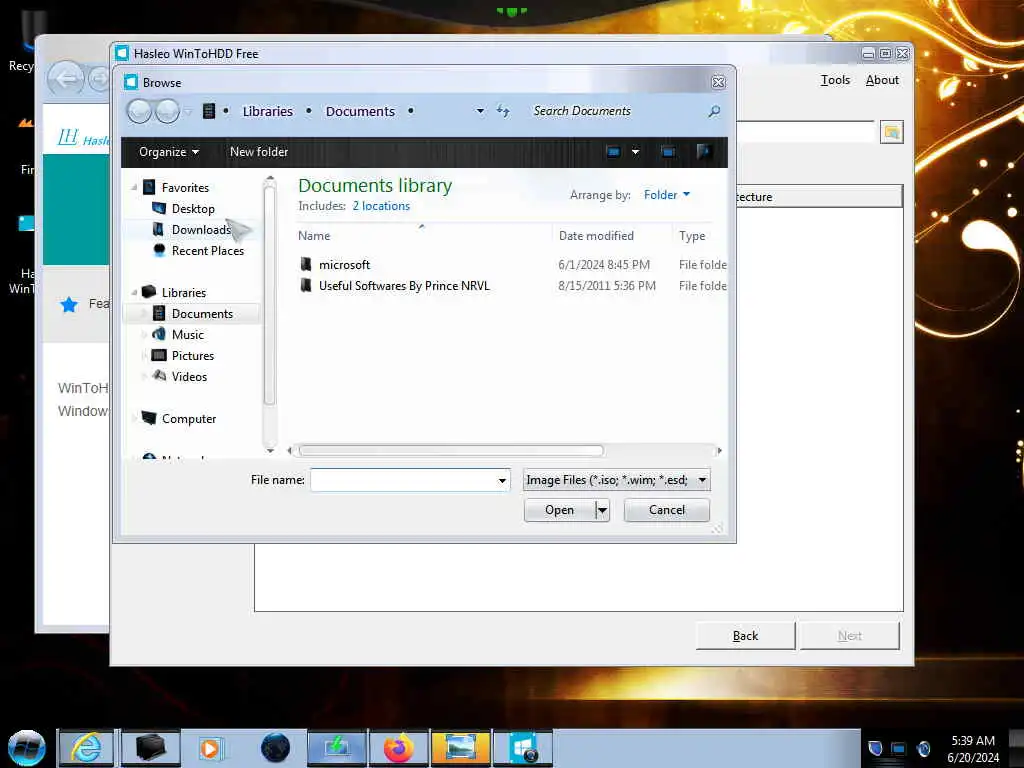Viewport: 1024px width, 768px height.
Task: Open the microsoft folder icon
Action: [306, 264]
